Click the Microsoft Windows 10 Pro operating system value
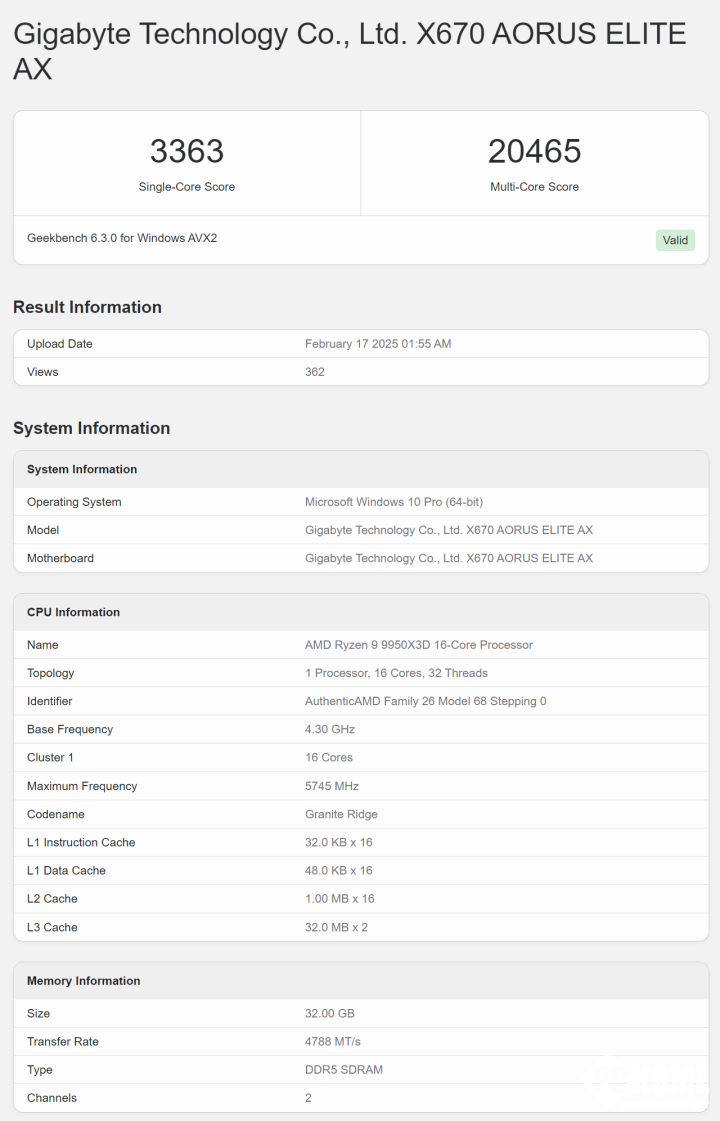 click(x=394, y=502)
